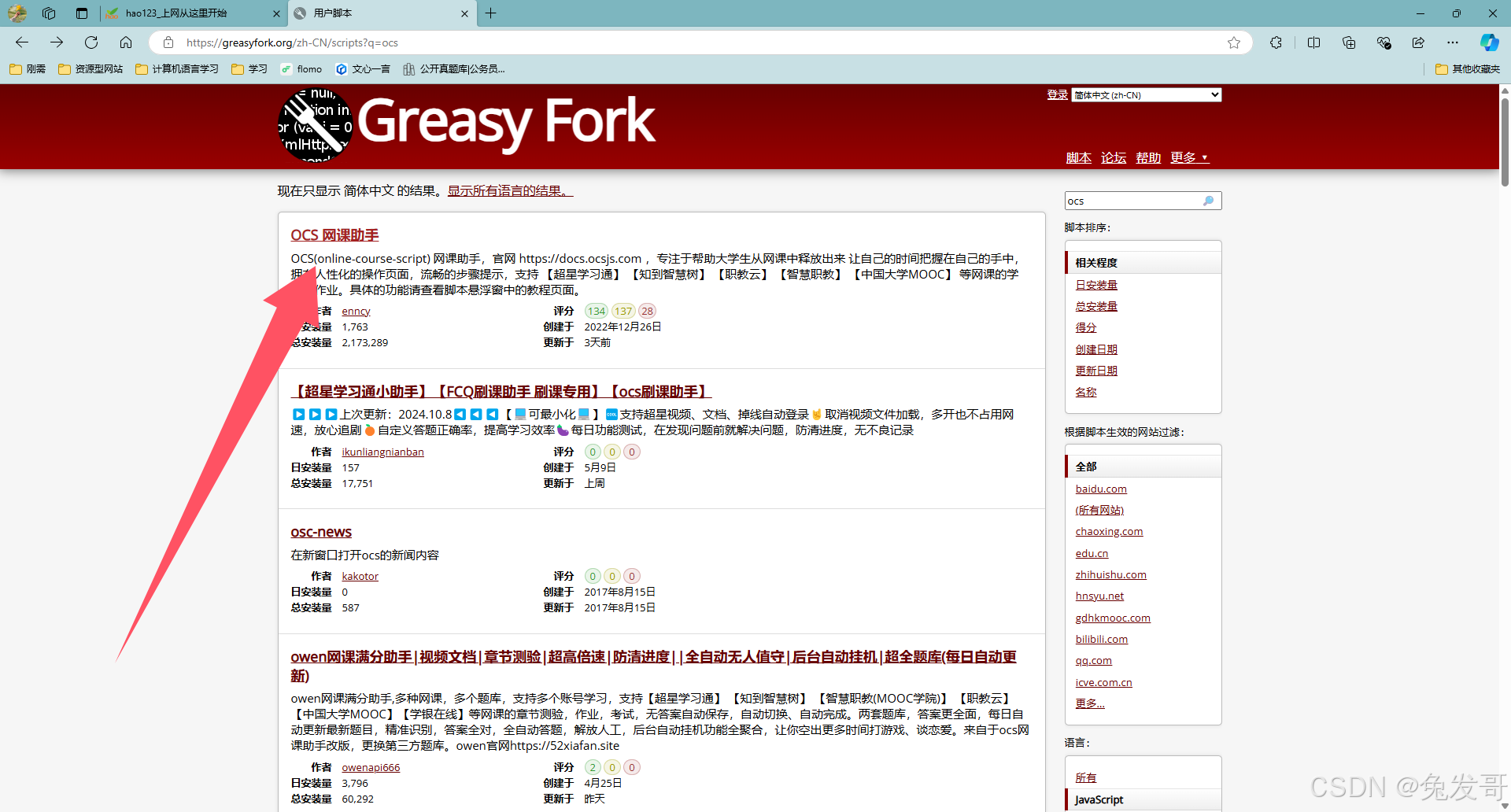Go back to the previous page
This screenshot has height=812, width=1511.
[x=22, y=42]
